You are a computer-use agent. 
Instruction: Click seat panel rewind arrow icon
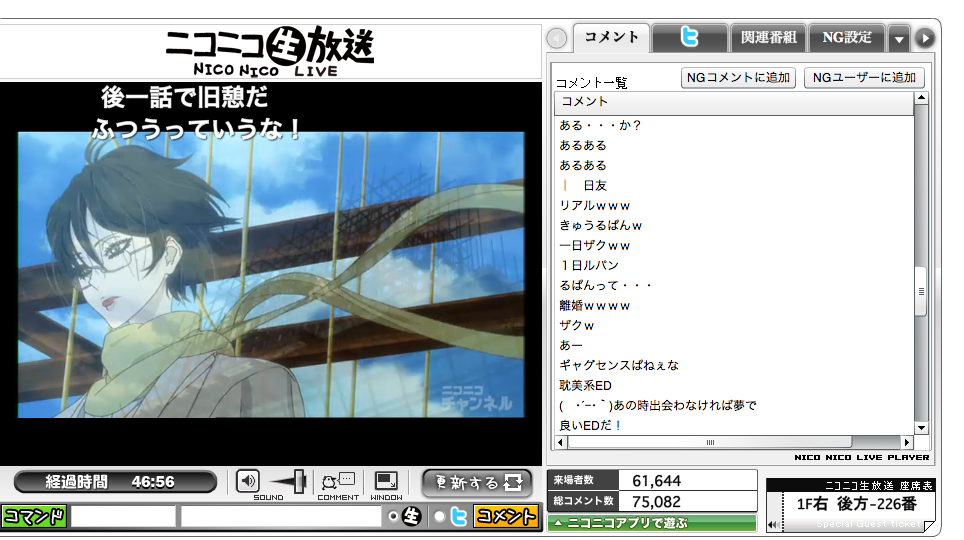pyautogui.click(x=773, y=525)
